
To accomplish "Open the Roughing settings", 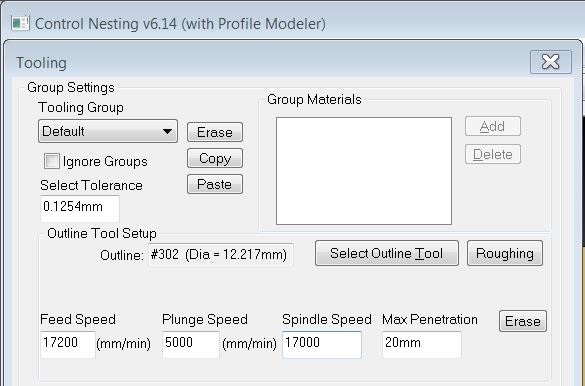I will coord(505,253).
